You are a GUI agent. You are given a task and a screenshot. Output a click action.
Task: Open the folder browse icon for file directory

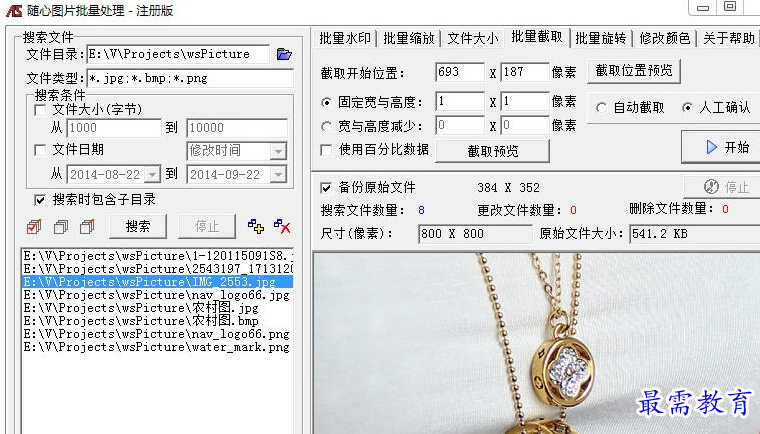(x=284, y=54)
